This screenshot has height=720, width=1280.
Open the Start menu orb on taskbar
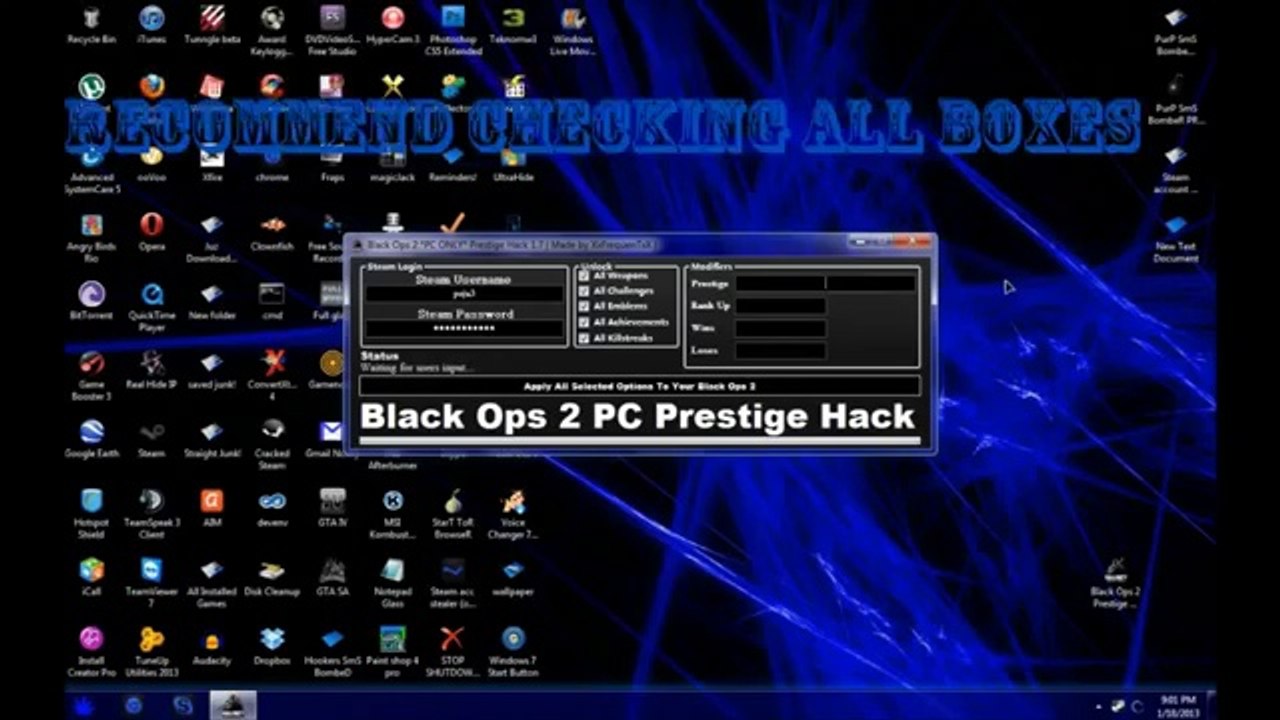[82, 704]
